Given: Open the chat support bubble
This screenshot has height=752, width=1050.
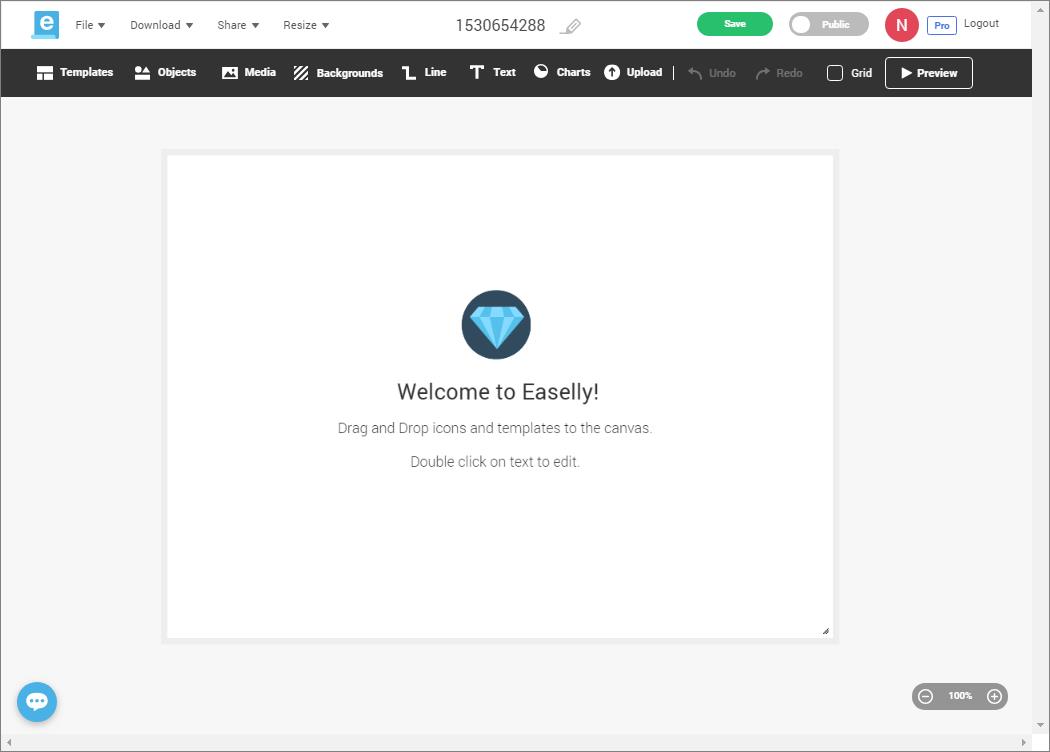Looking at the screenshot, I should [x=37, y=702].
